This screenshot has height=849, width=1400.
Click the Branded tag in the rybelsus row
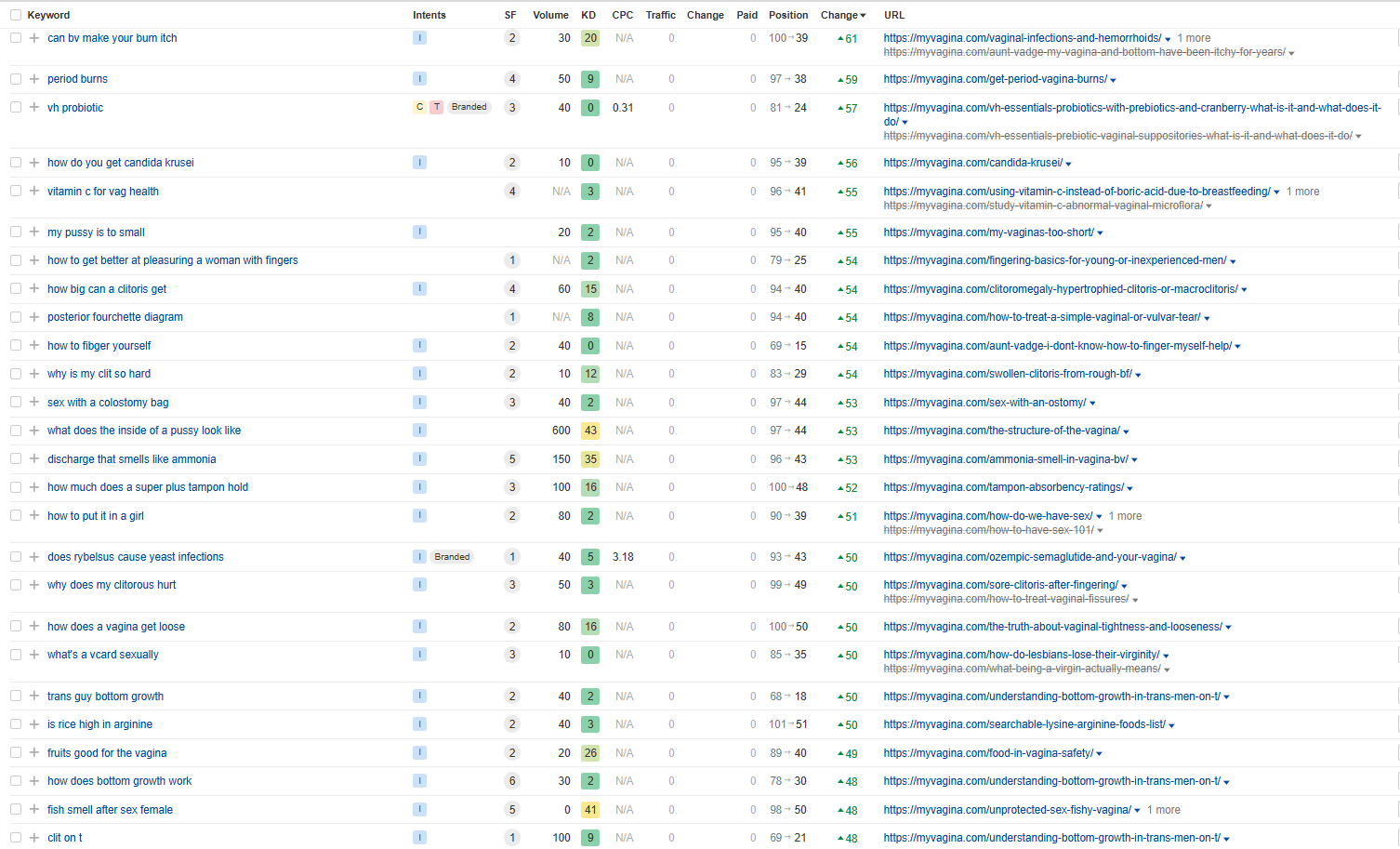[452, 557]
